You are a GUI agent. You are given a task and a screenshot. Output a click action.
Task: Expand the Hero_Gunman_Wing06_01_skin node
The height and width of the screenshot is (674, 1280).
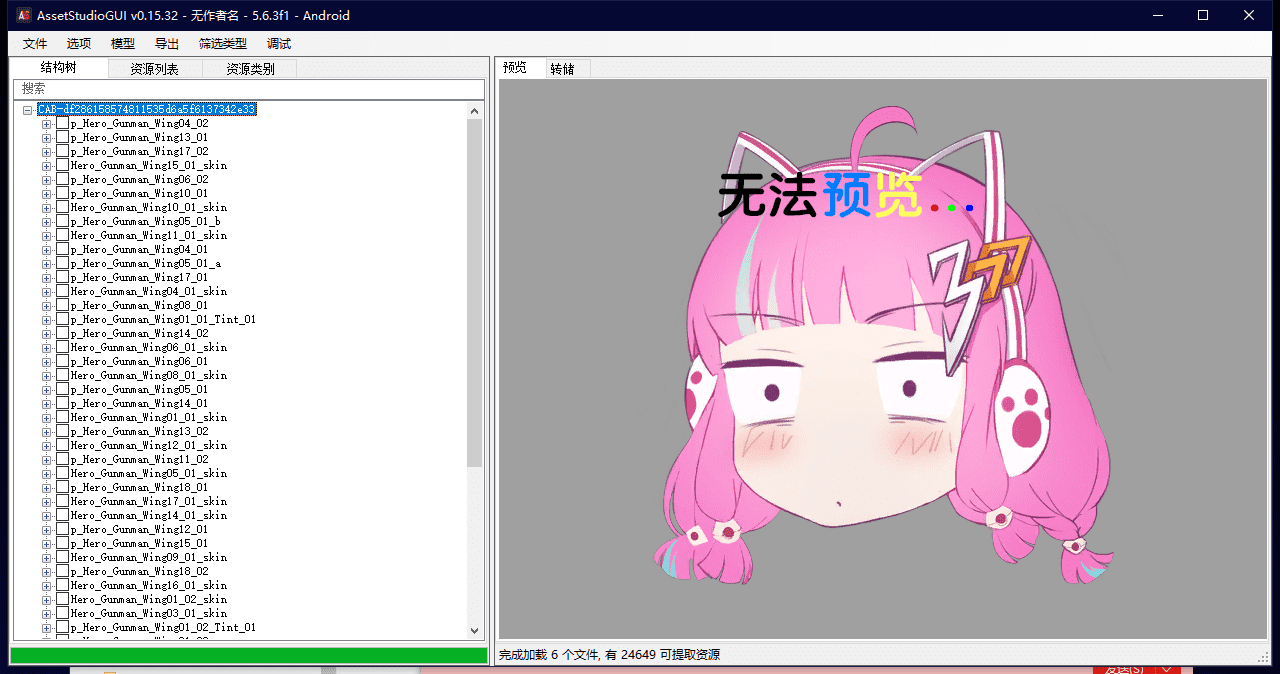[46, 348]
